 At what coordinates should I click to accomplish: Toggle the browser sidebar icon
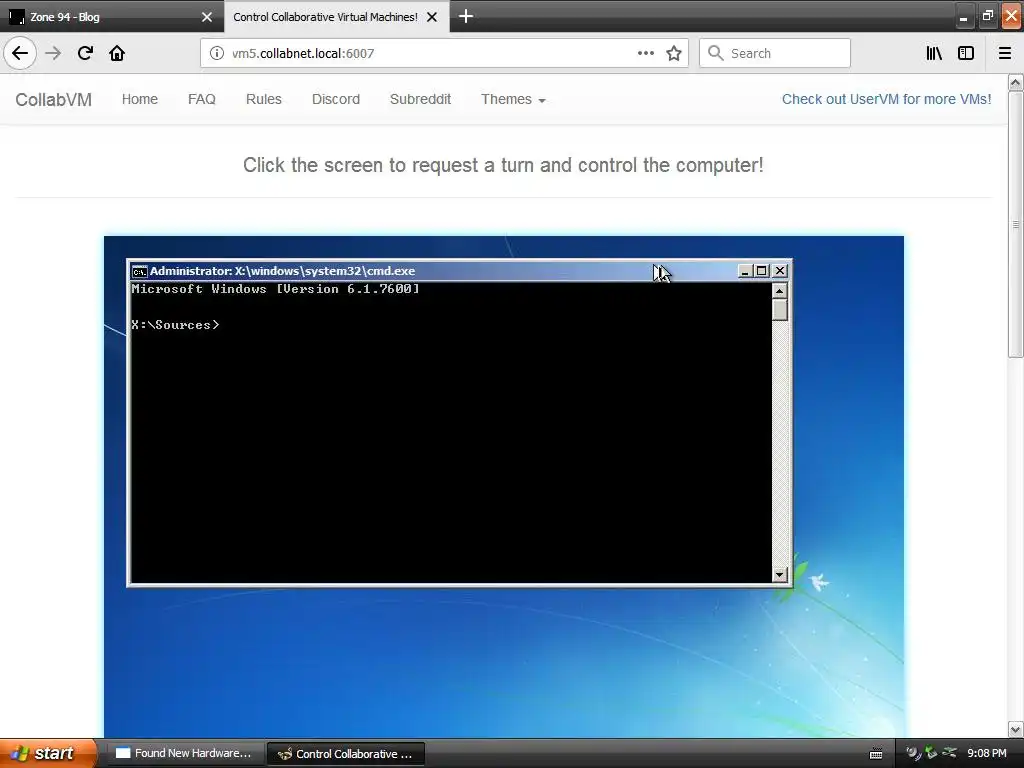966,53
